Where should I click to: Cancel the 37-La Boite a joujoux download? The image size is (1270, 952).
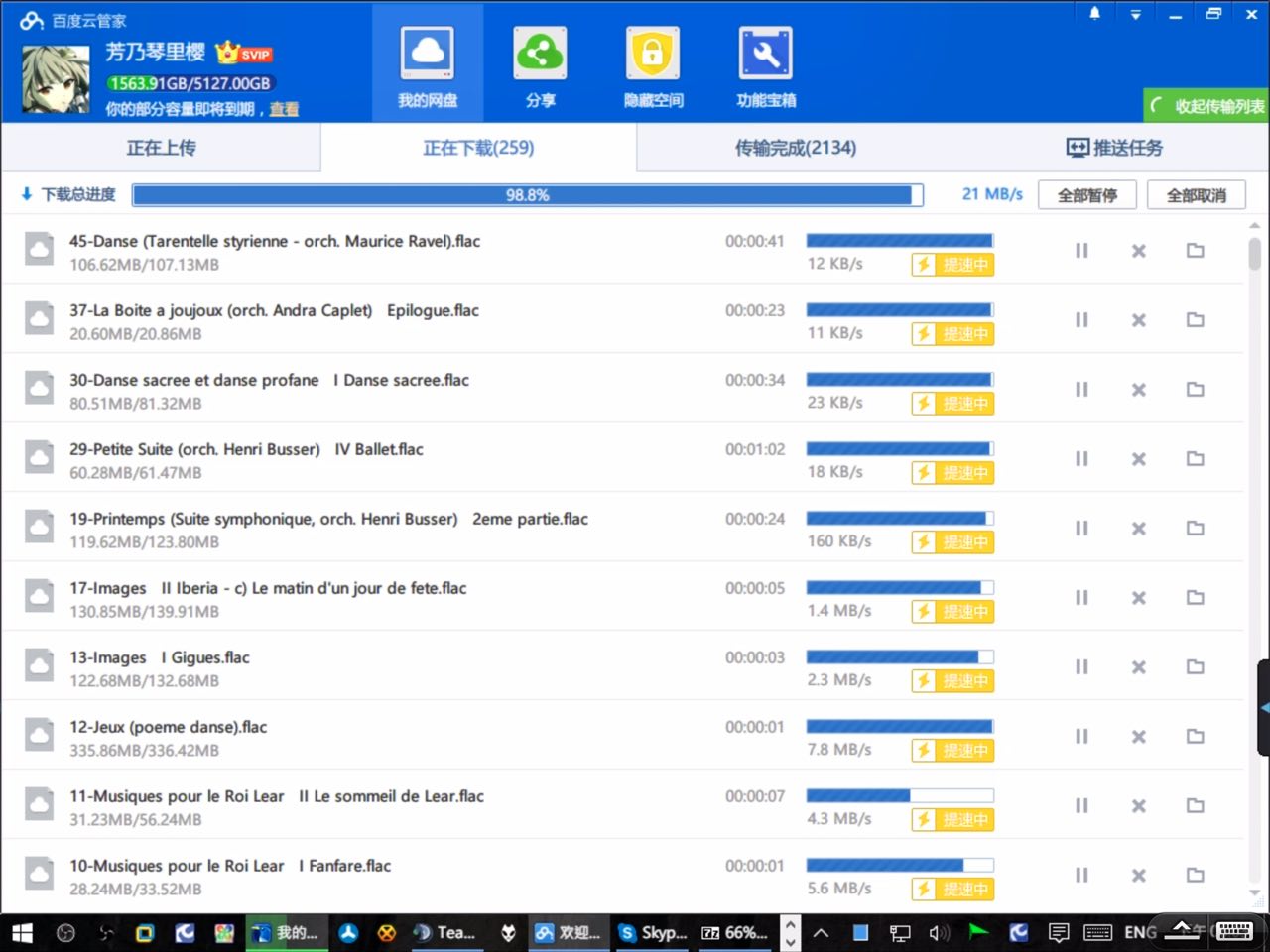tap(1138, 320)
